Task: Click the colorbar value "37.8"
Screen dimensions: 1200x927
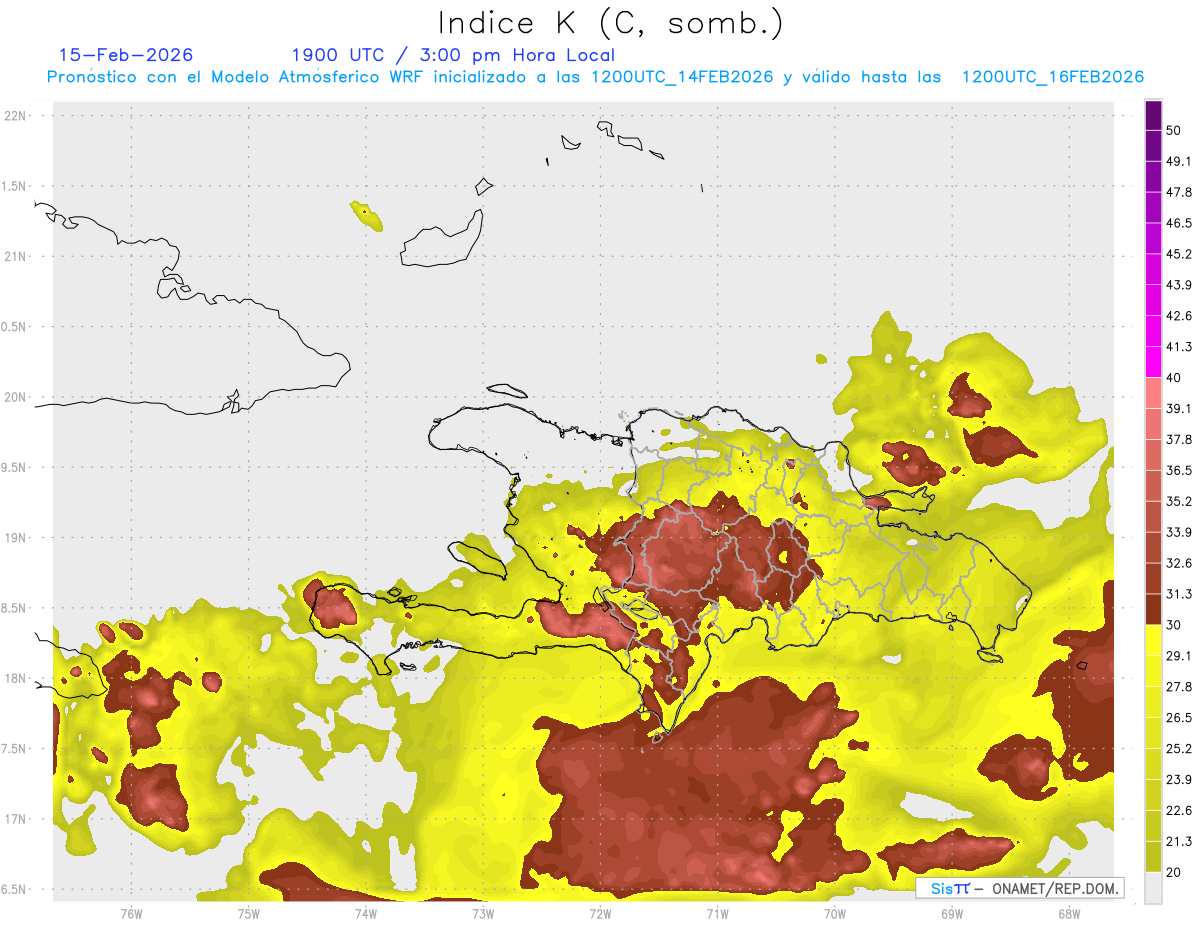Action: [x=1179, y=440]
